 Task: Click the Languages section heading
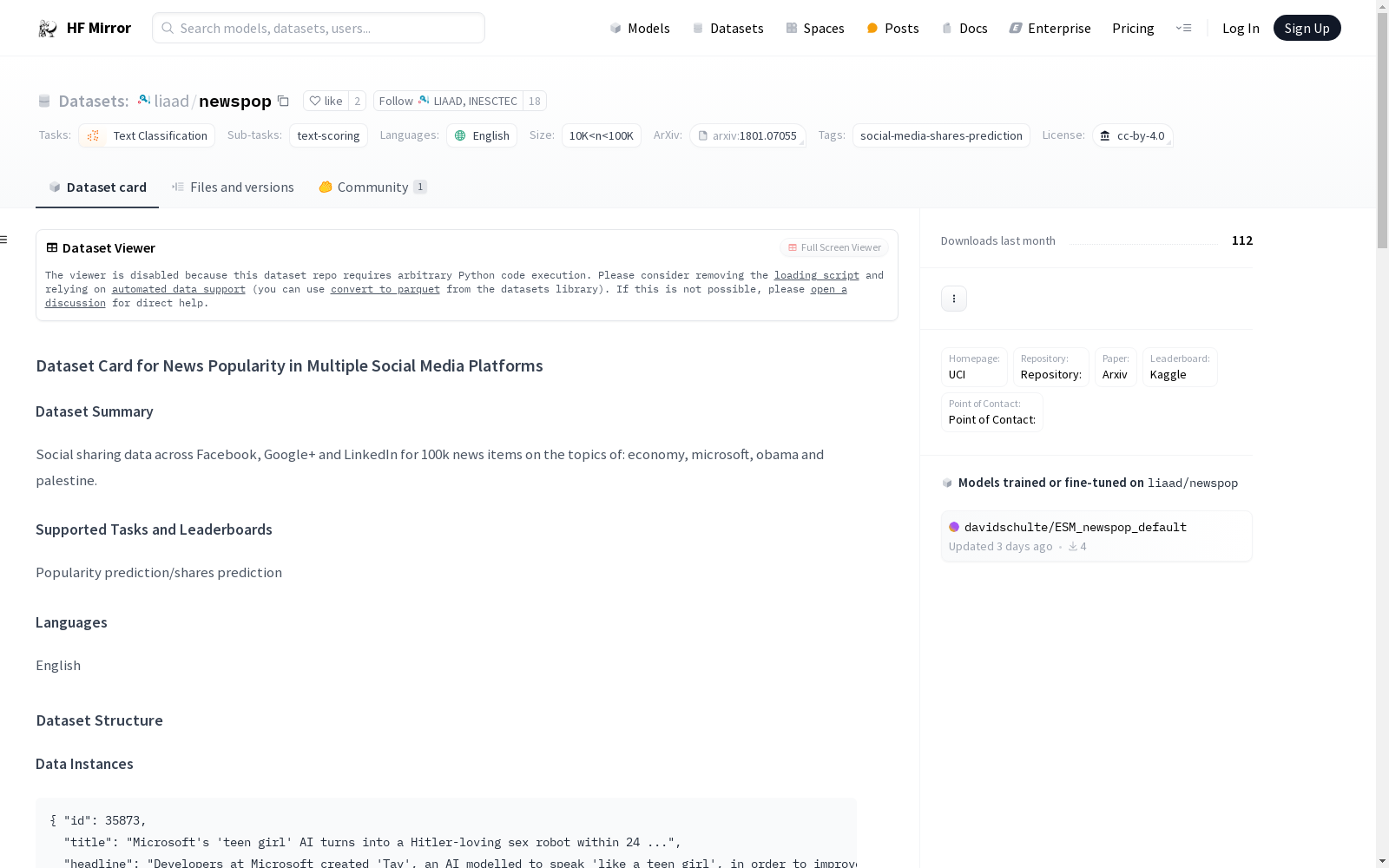[71, 622]
